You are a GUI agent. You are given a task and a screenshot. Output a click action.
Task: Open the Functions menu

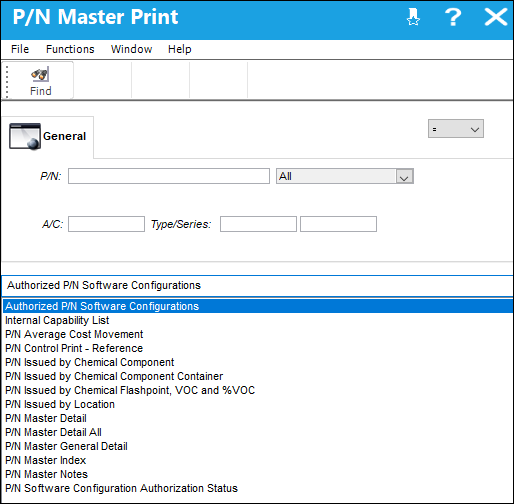(70, 49)
